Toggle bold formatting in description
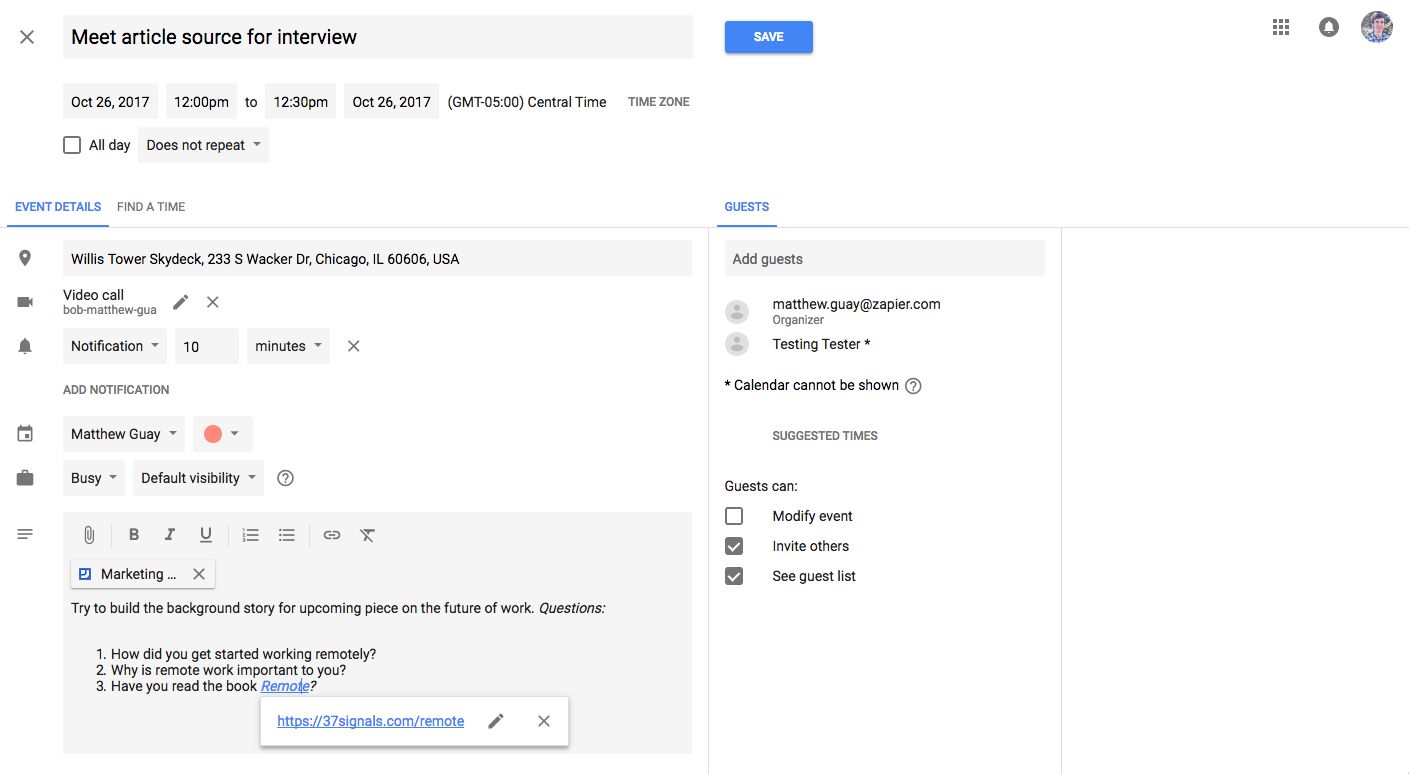 [134, 535]
